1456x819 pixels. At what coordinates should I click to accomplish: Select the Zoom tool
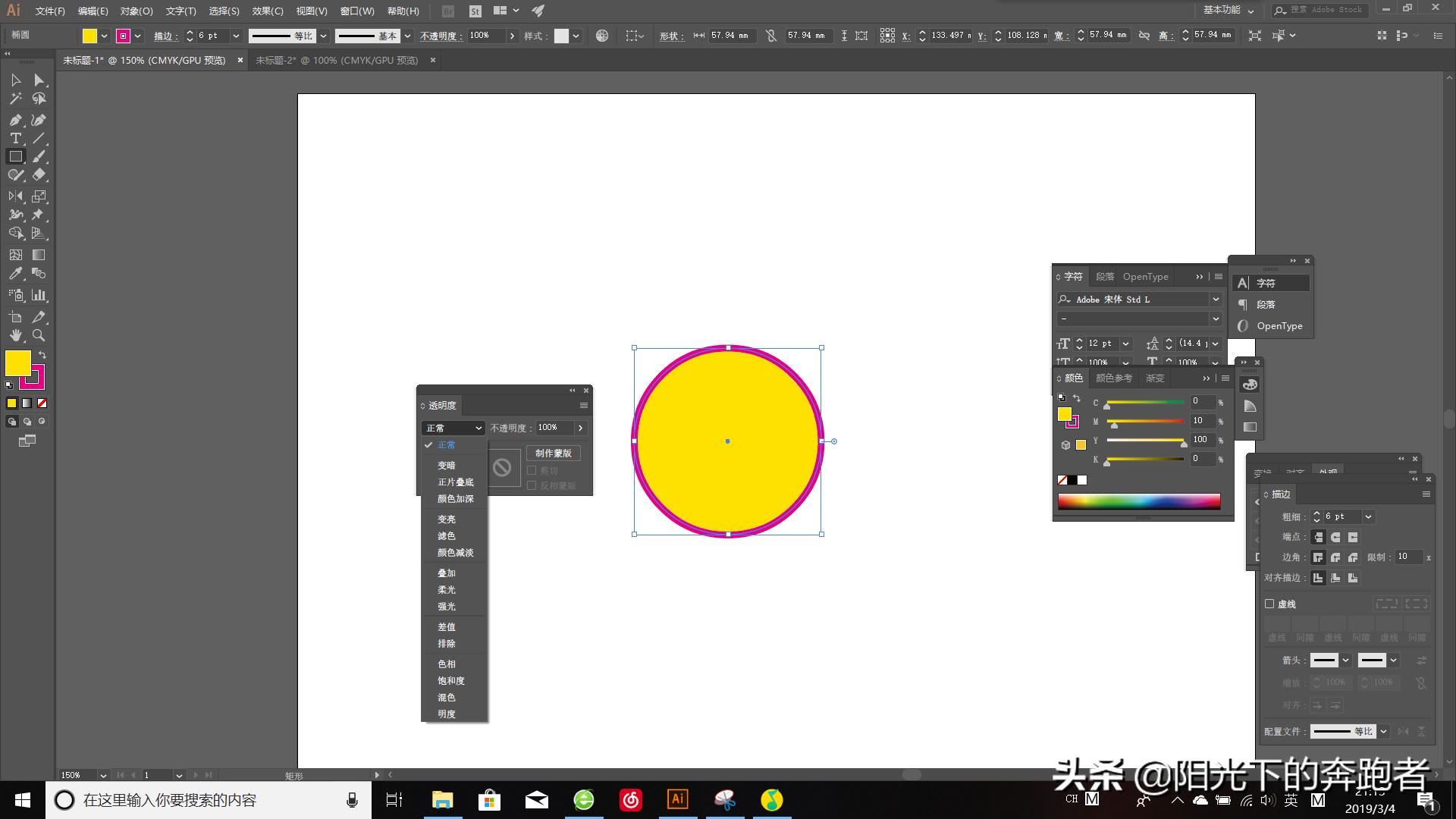click(x=39, y=335)
